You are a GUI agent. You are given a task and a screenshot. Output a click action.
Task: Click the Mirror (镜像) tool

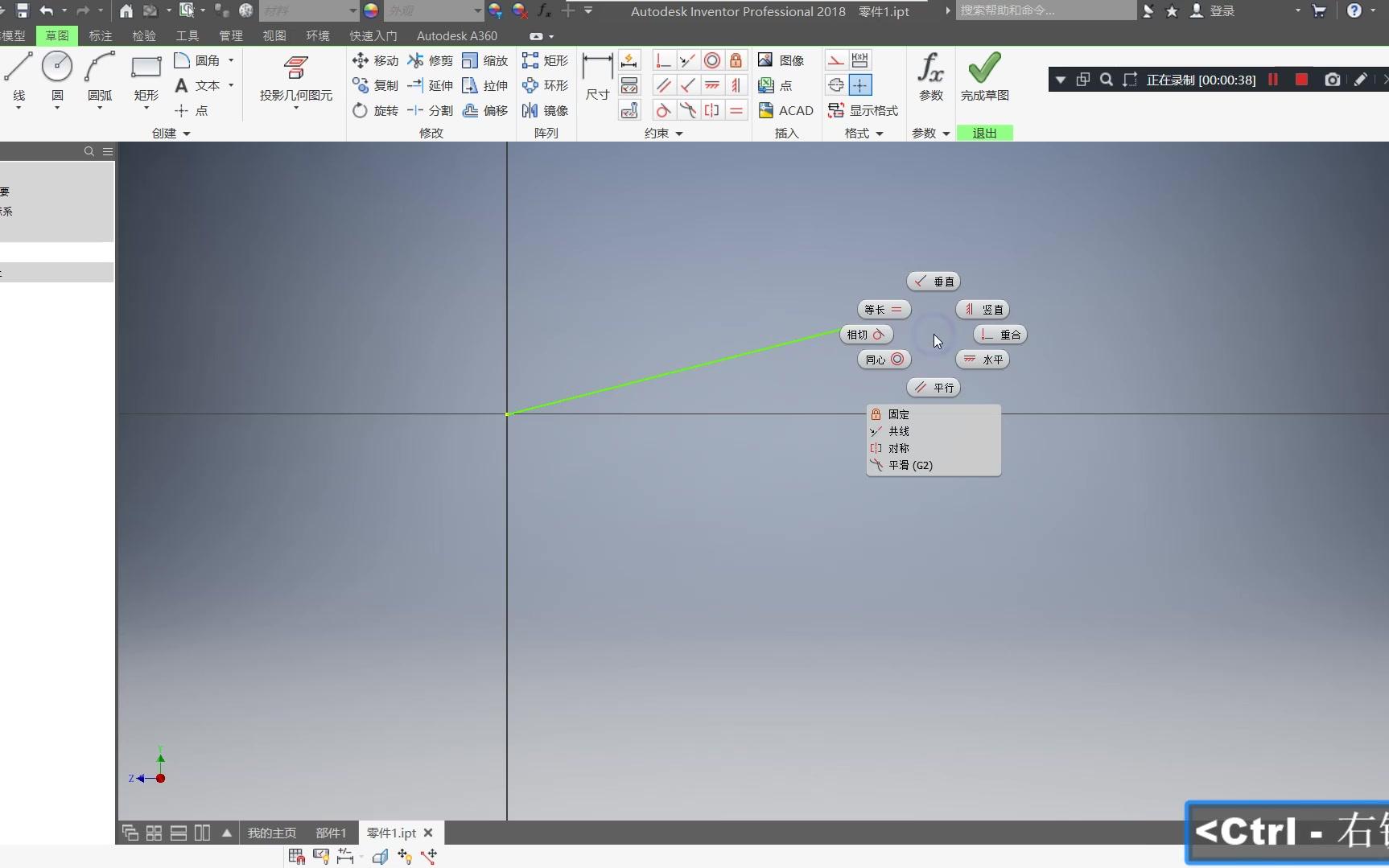[x=545, y=110]
